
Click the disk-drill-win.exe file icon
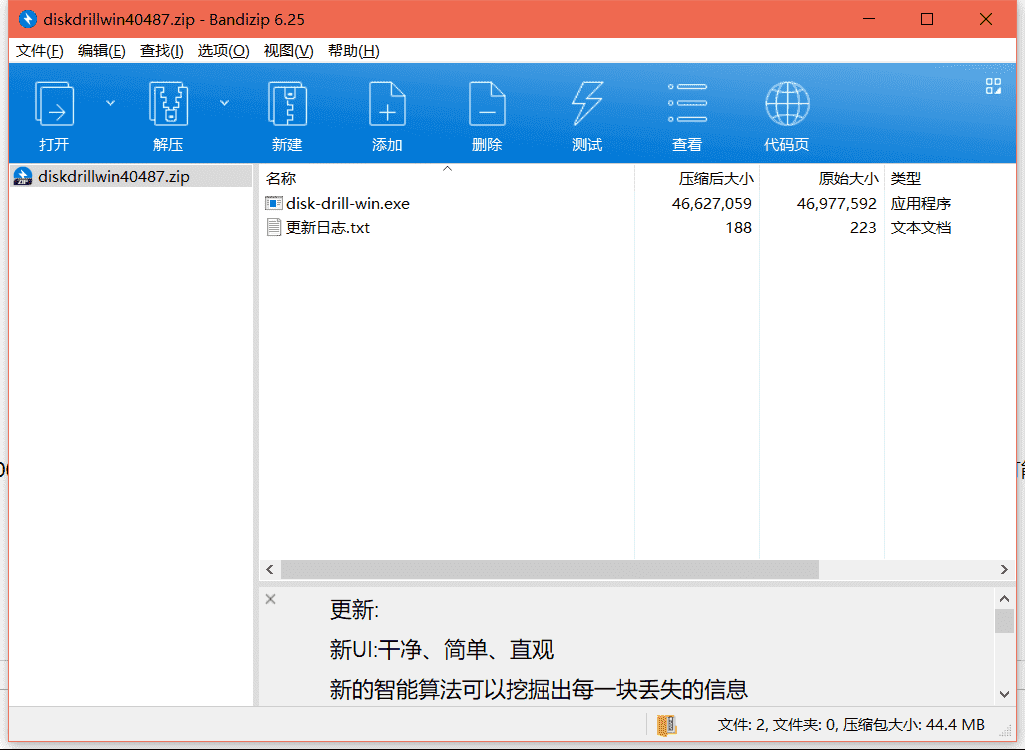(x=273, y=203)
